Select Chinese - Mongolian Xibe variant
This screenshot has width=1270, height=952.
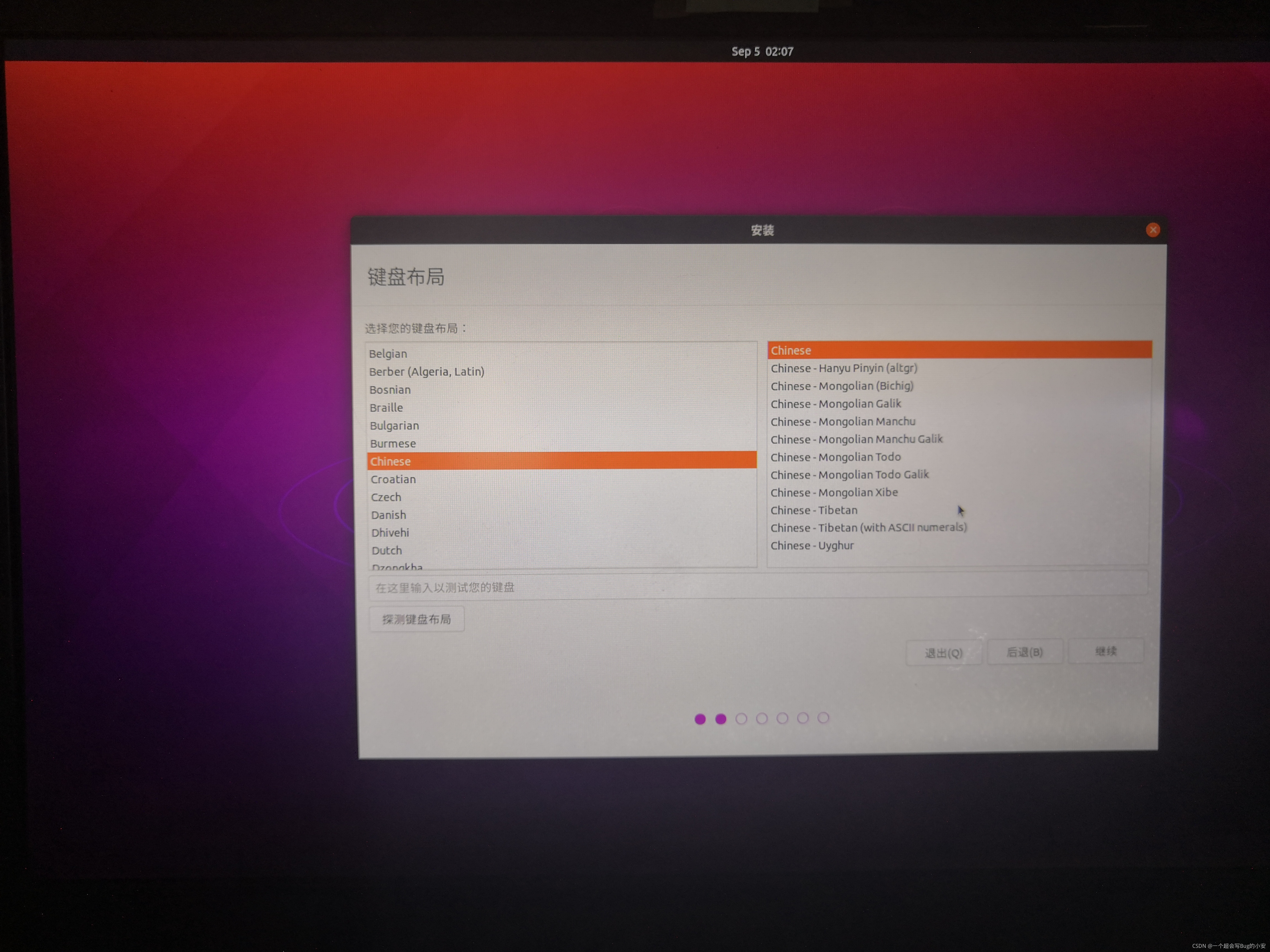[959, 492]
